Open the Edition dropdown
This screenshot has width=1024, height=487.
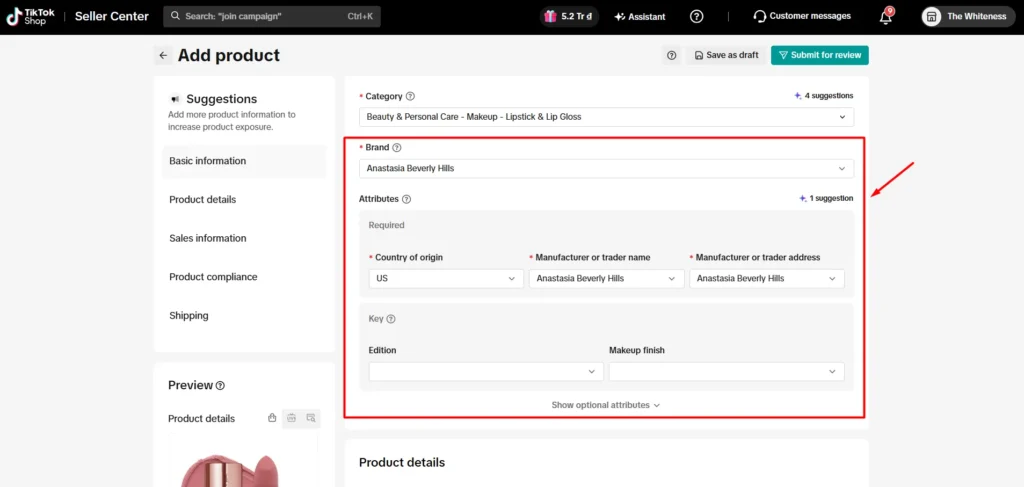click(x=486, y=371)
